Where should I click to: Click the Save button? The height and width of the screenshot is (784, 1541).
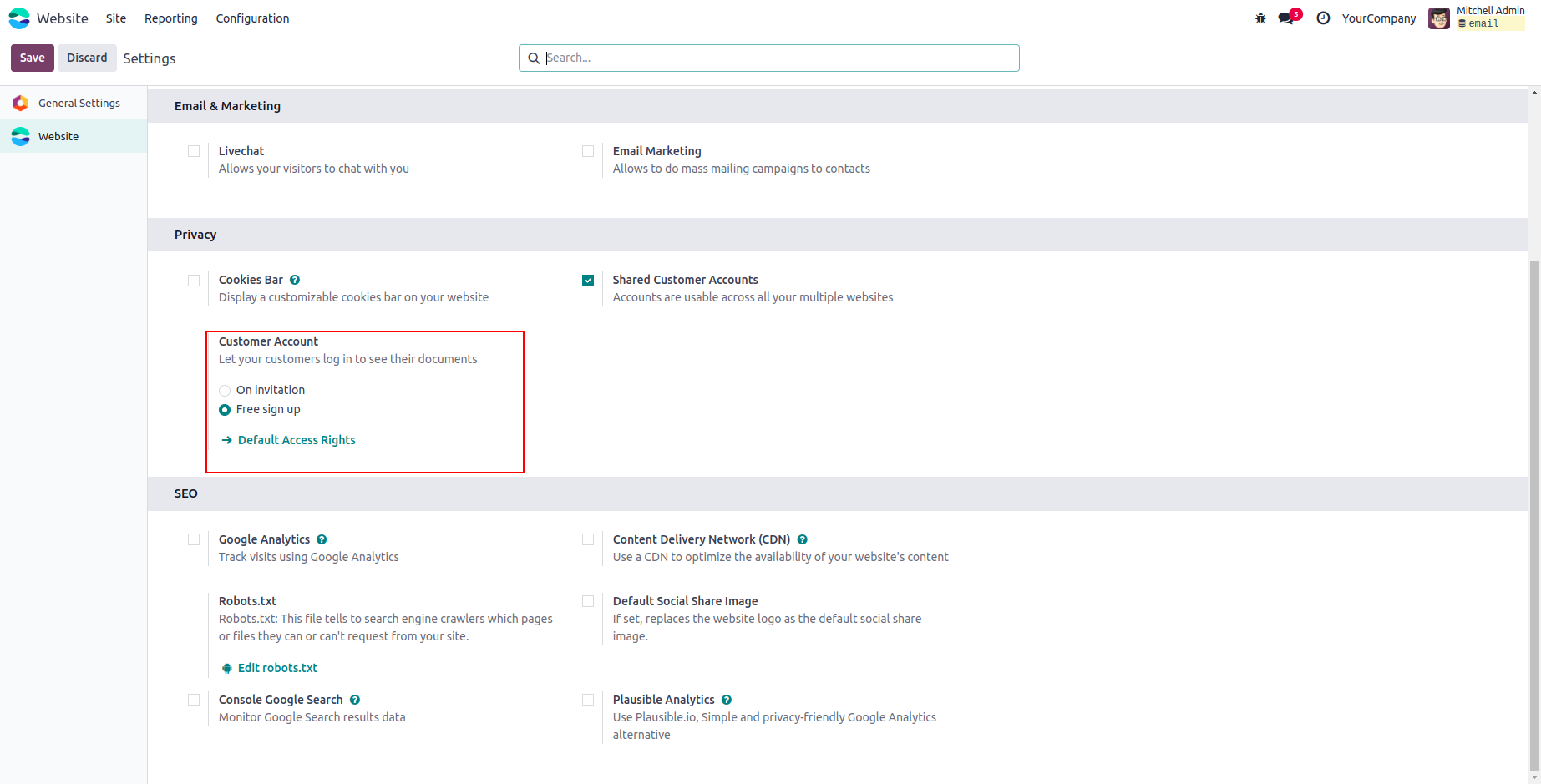click(33, 58)
